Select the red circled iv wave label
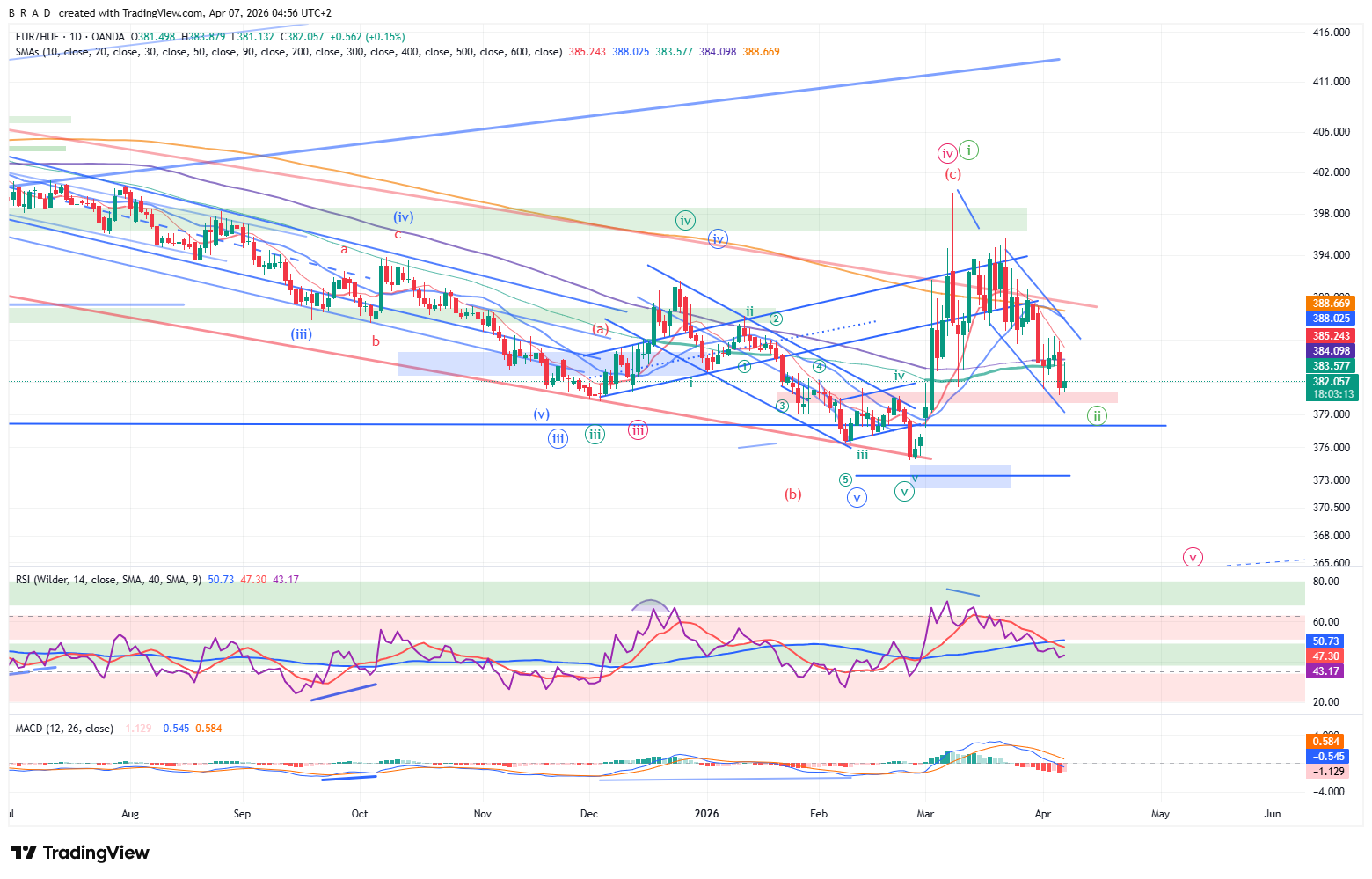1372x879 pixels. pos(947,154)
